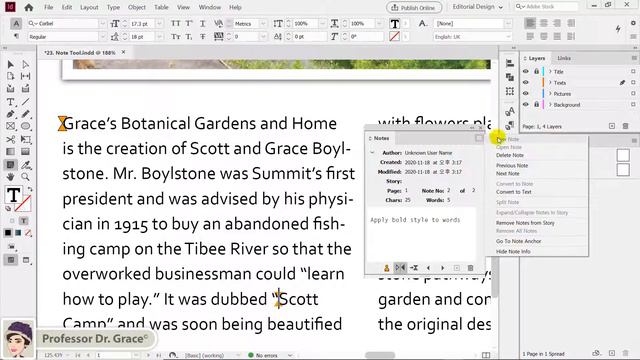Select the Selection tool arrow
640x360 pixels.
[11, 64]
